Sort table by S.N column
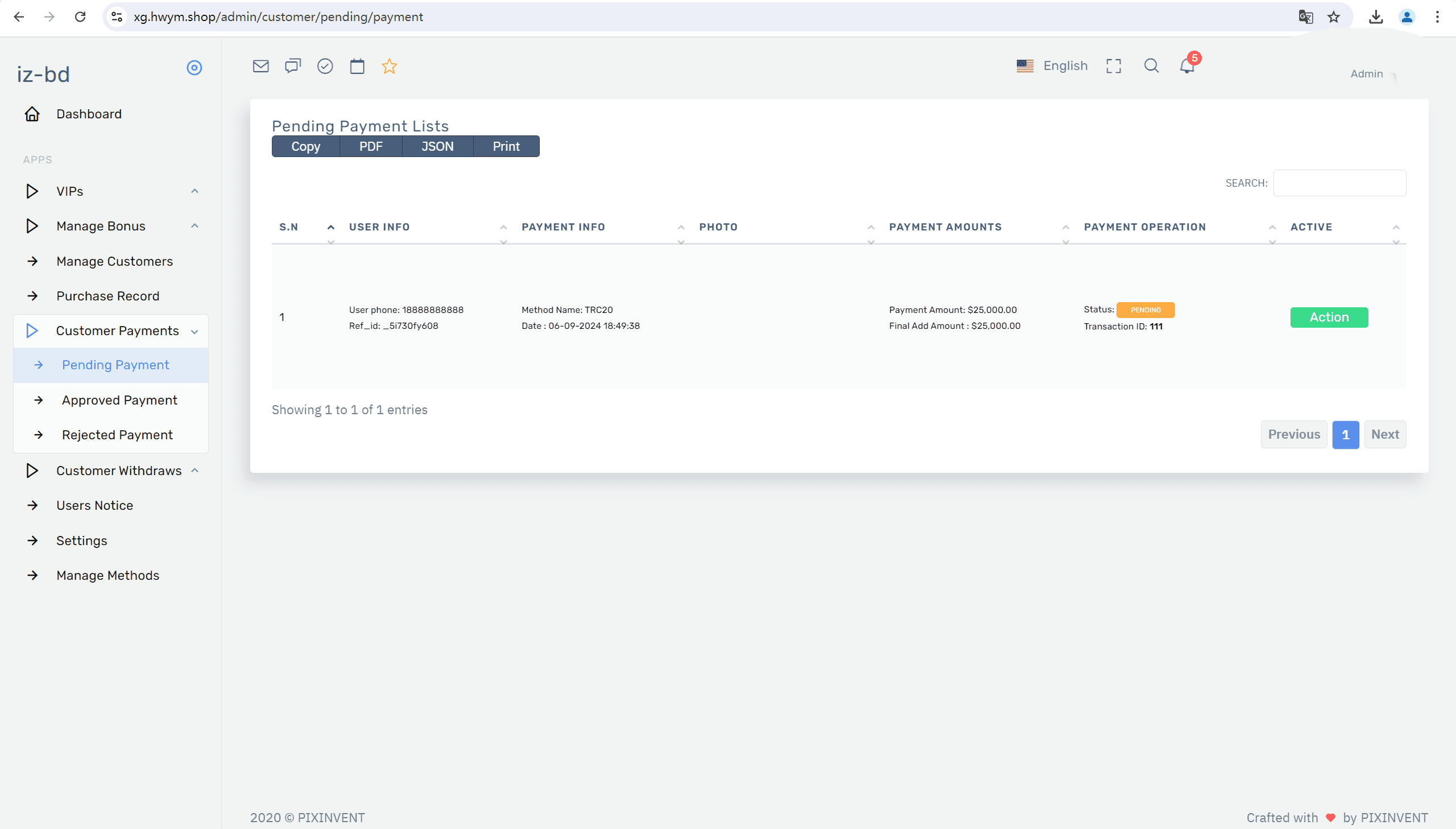Image resolution: width=1456 pixels, height=829 pixels. [306, 227]
